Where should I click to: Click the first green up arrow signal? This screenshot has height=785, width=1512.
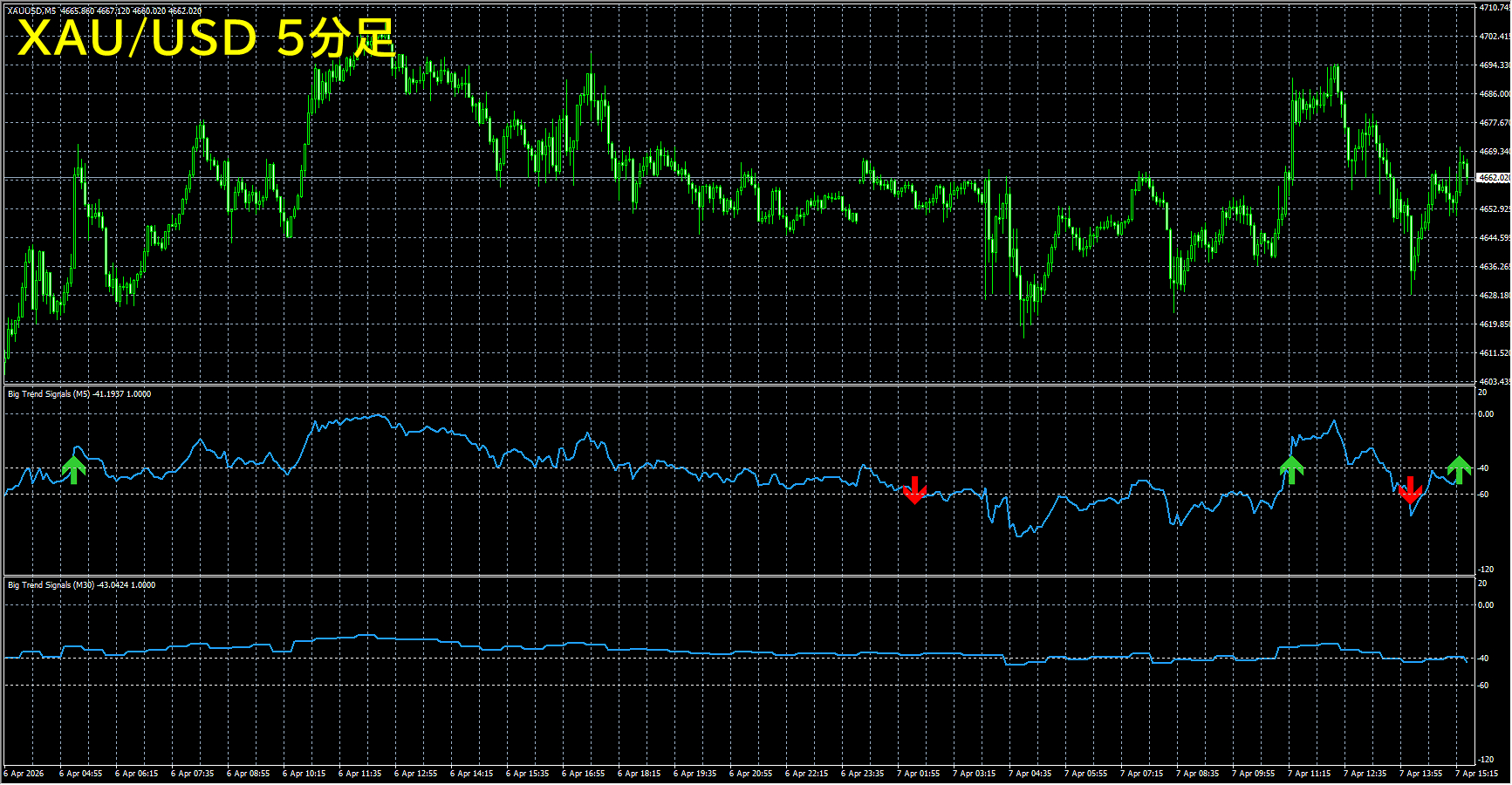click(74, 469)
